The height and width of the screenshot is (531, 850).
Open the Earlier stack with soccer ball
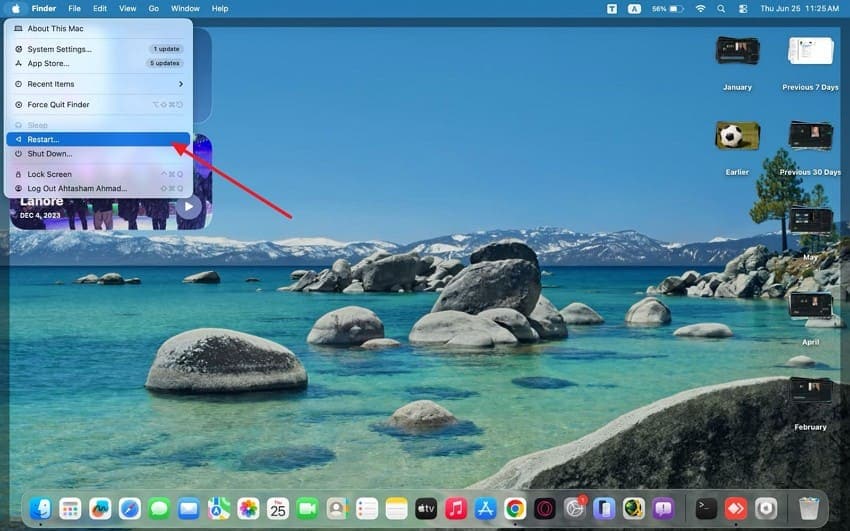(x=737, y=135)
